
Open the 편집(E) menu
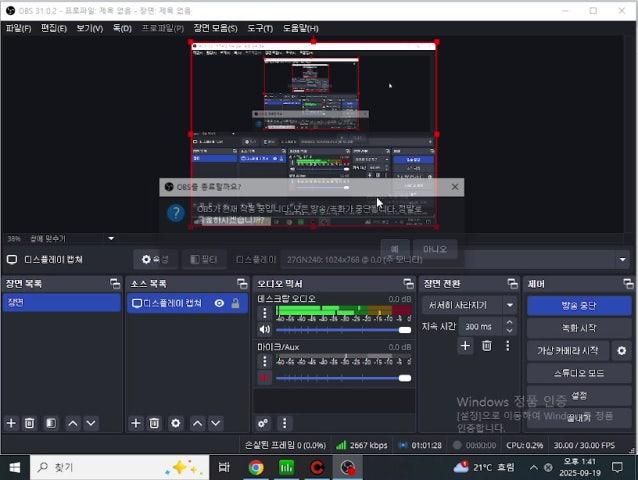point(54,28)
